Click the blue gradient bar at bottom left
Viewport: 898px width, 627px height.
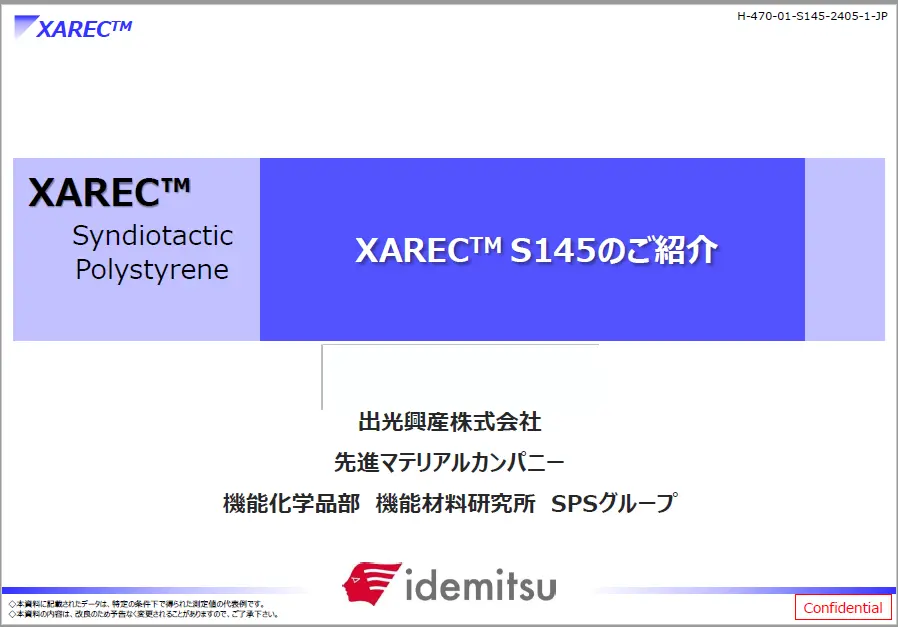pyautogui.click(x=150, y=590)
